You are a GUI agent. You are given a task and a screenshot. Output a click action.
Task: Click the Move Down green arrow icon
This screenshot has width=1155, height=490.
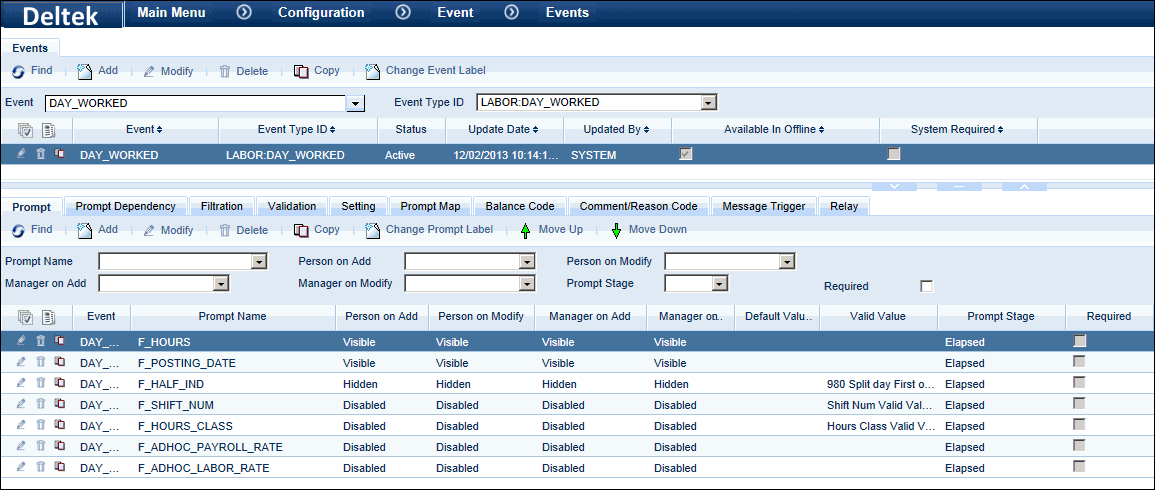pyautogui.click(x=616, y=230)
